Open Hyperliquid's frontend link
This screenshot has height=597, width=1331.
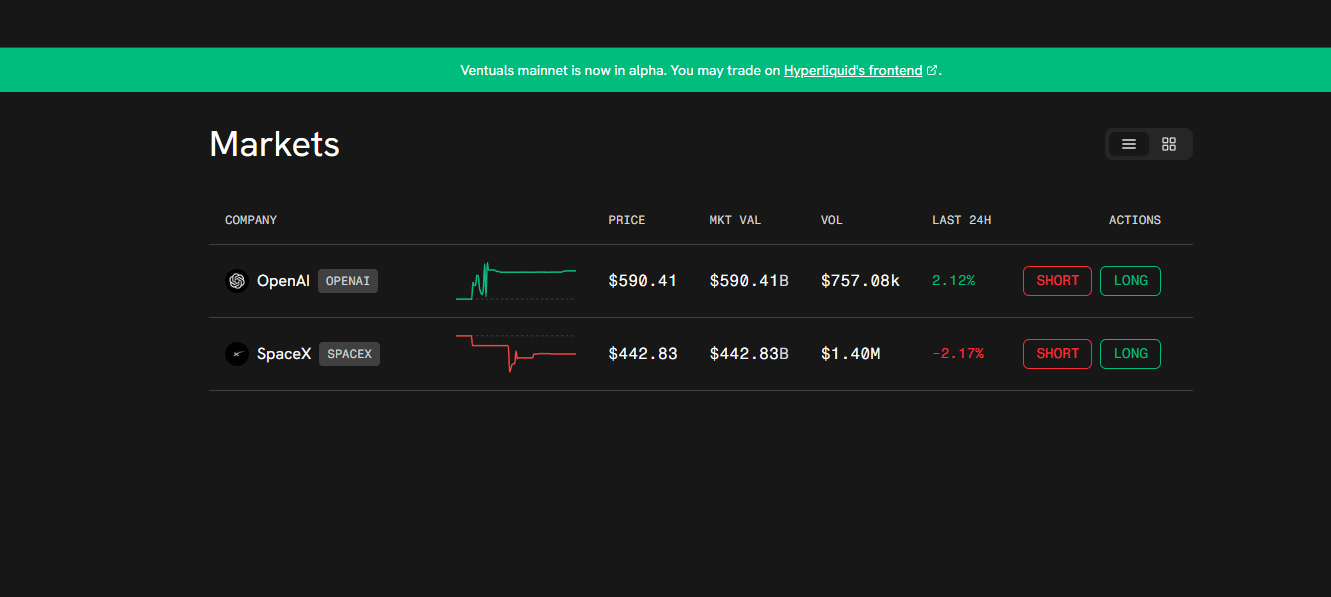coord(852,71)
